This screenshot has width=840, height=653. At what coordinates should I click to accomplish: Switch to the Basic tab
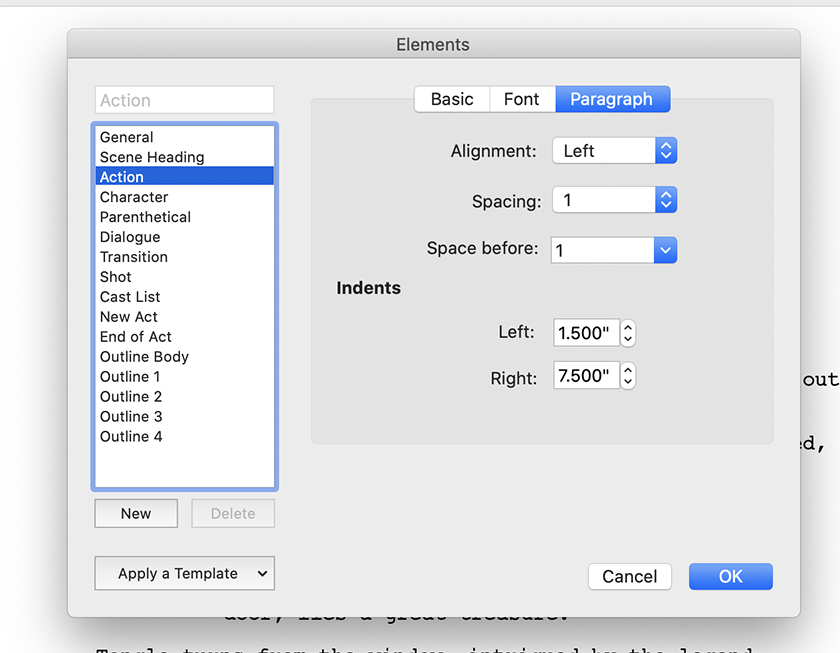[x=452, y=99]
